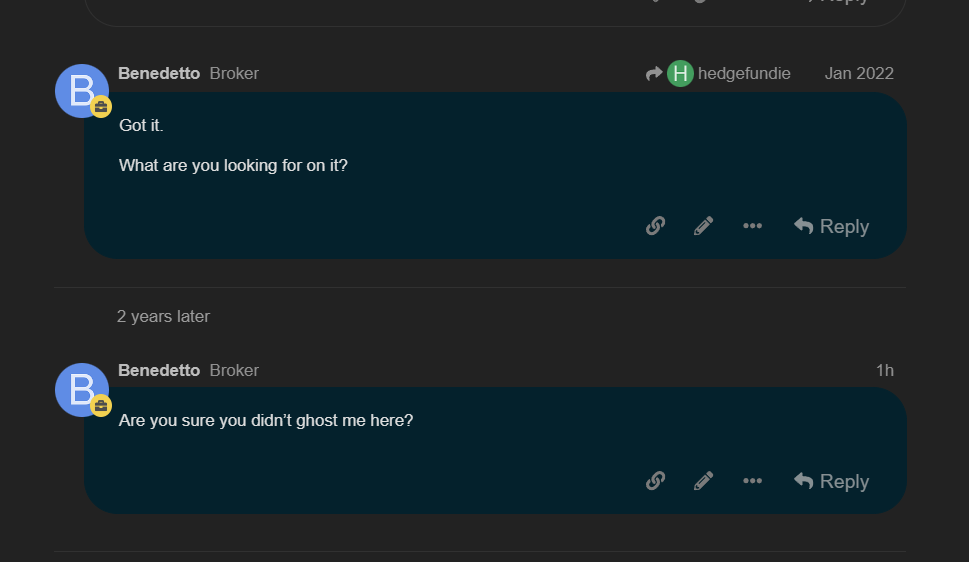Open ellipsis menu on "ghost me here" post
The image size is (969, 562).
tap(752, 480)
